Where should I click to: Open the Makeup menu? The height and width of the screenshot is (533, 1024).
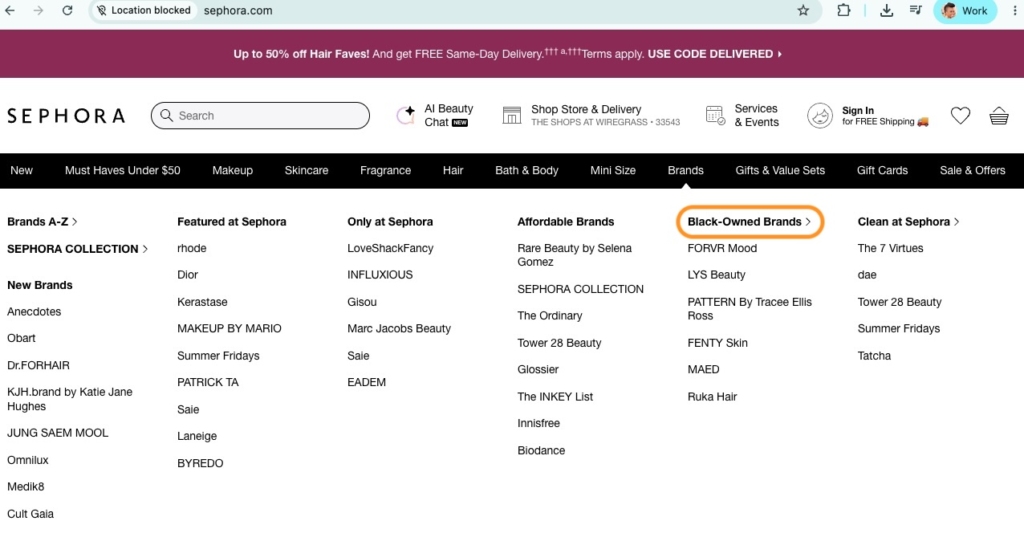click(x=232, y=170)
